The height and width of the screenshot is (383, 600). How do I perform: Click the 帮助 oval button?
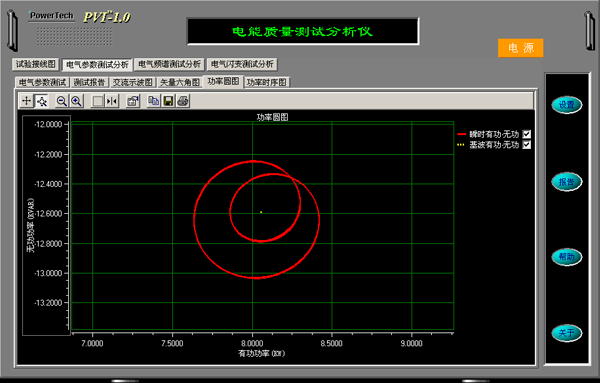pos(566,257)
